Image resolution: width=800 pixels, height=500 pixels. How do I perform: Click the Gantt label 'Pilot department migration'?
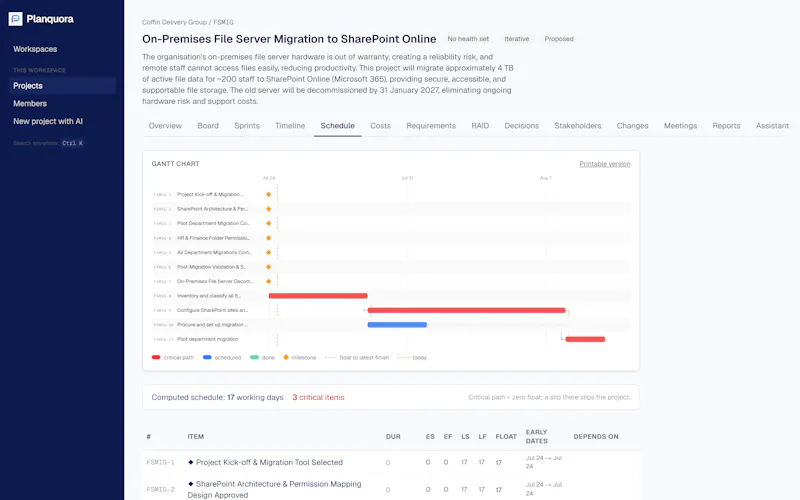pos(208,339)
